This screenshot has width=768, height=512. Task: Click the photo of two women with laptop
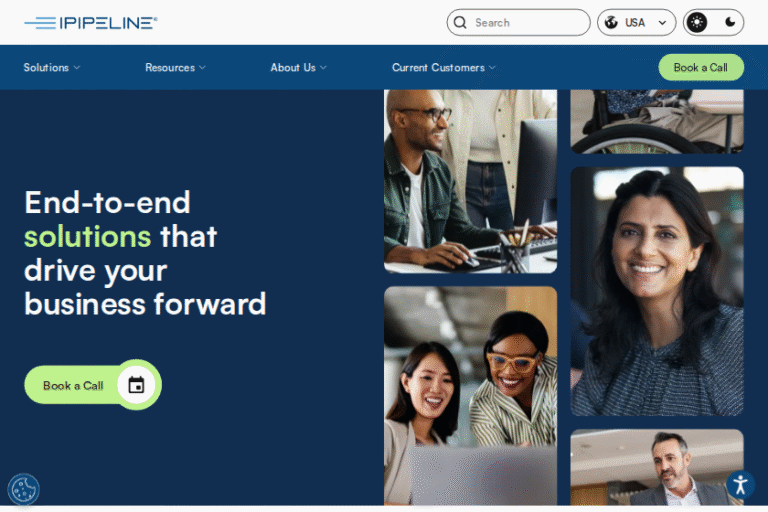[470, 396]
